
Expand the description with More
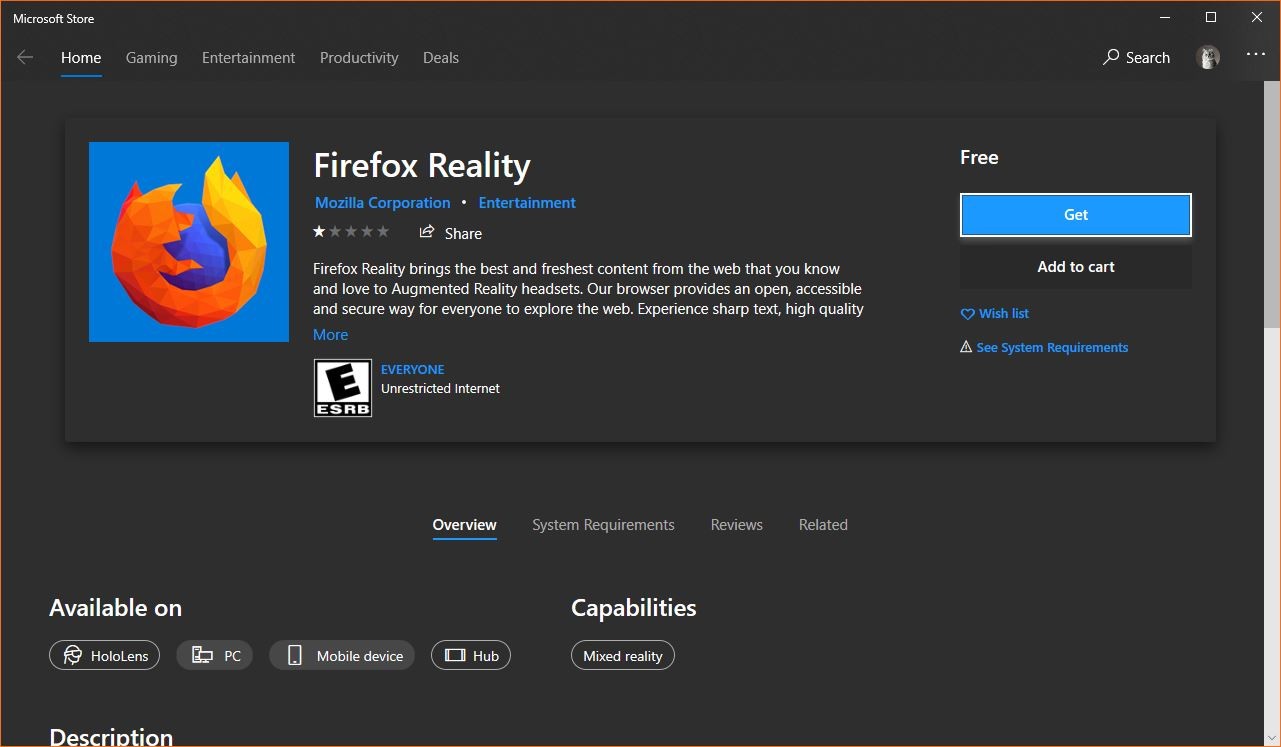tap(331, 335)
